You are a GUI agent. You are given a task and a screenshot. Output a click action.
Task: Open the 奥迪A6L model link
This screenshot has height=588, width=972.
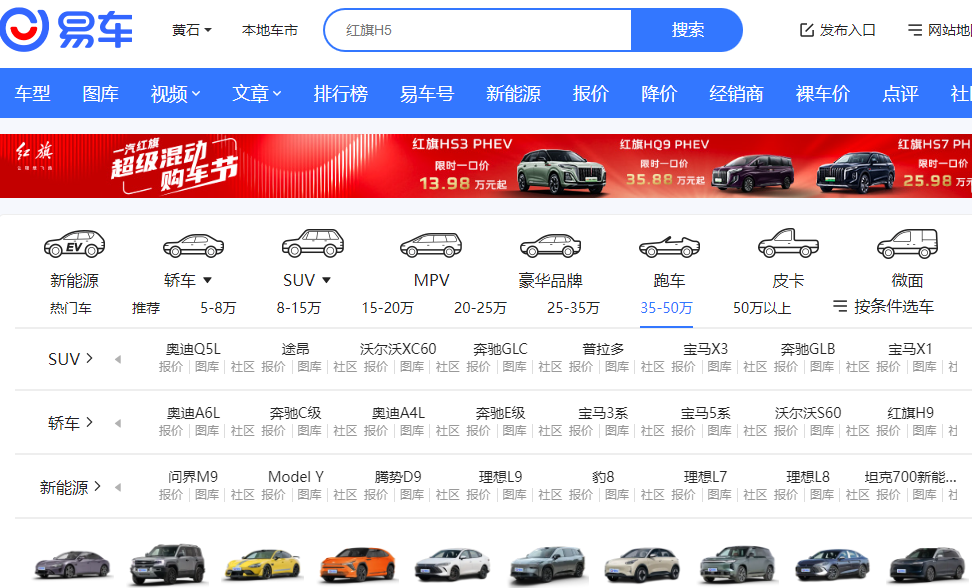pos(193,413)
